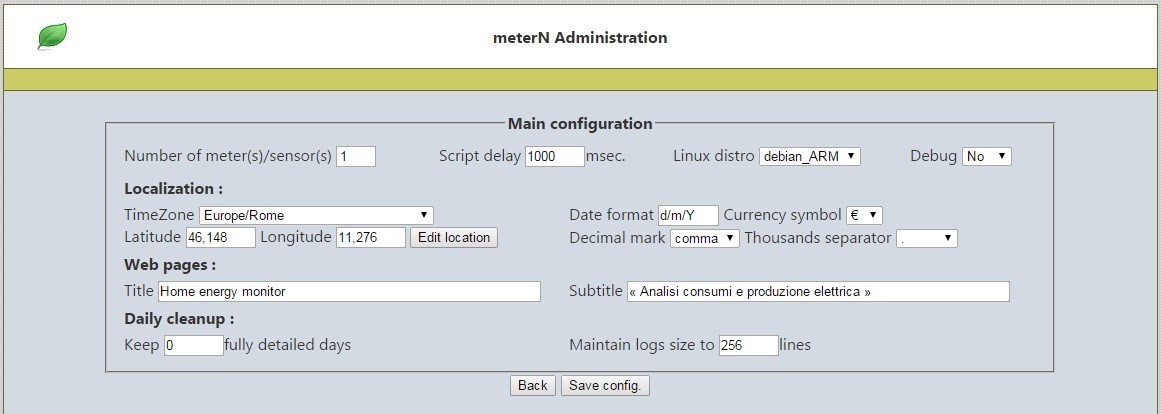
Task: Open the Decimal mark dropdown
Action: (704, 238)
